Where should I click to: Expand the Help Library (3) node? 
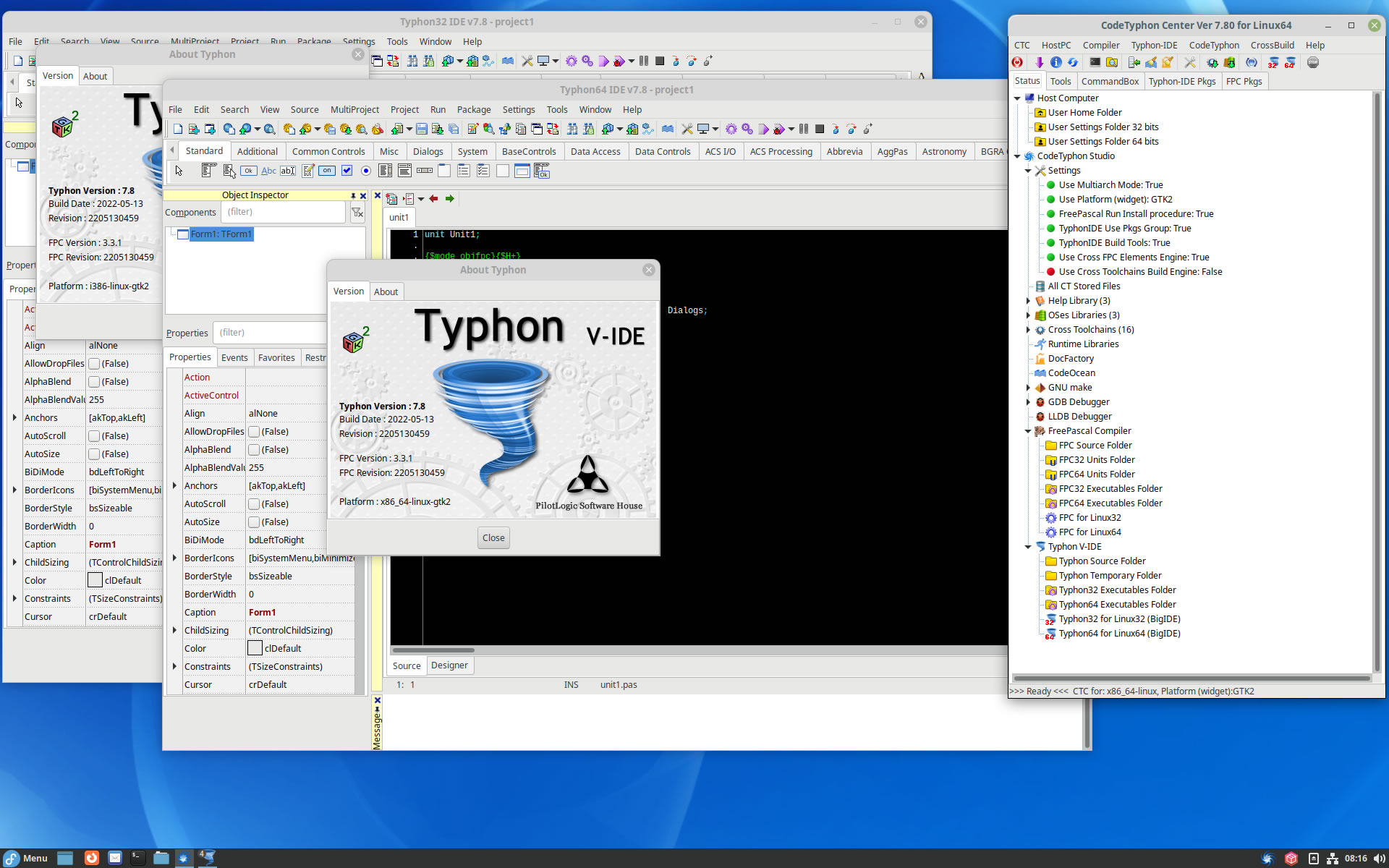(x=1028, y=301)
